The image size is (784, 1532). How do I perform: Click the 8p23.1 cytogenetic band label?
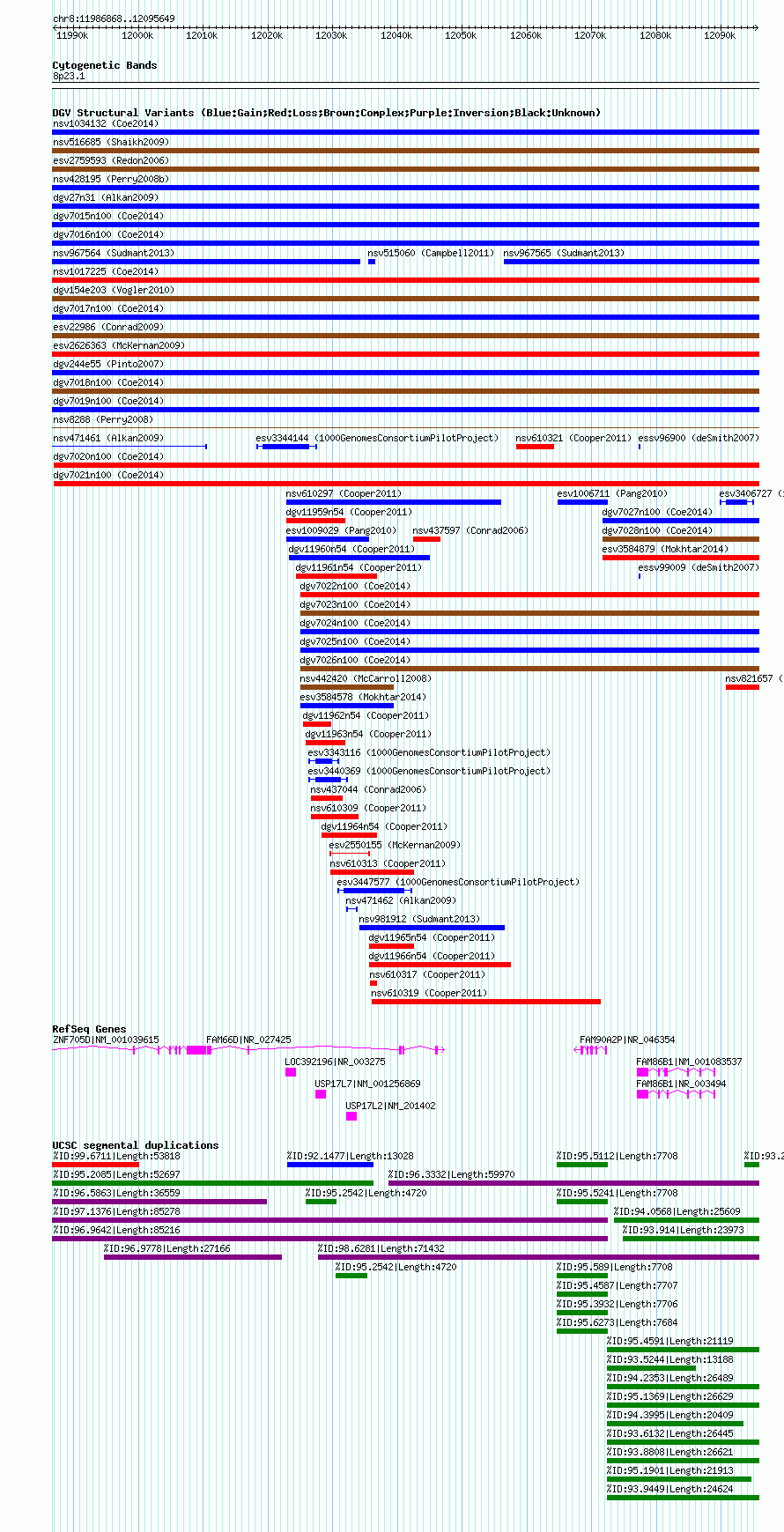(69, 76)
